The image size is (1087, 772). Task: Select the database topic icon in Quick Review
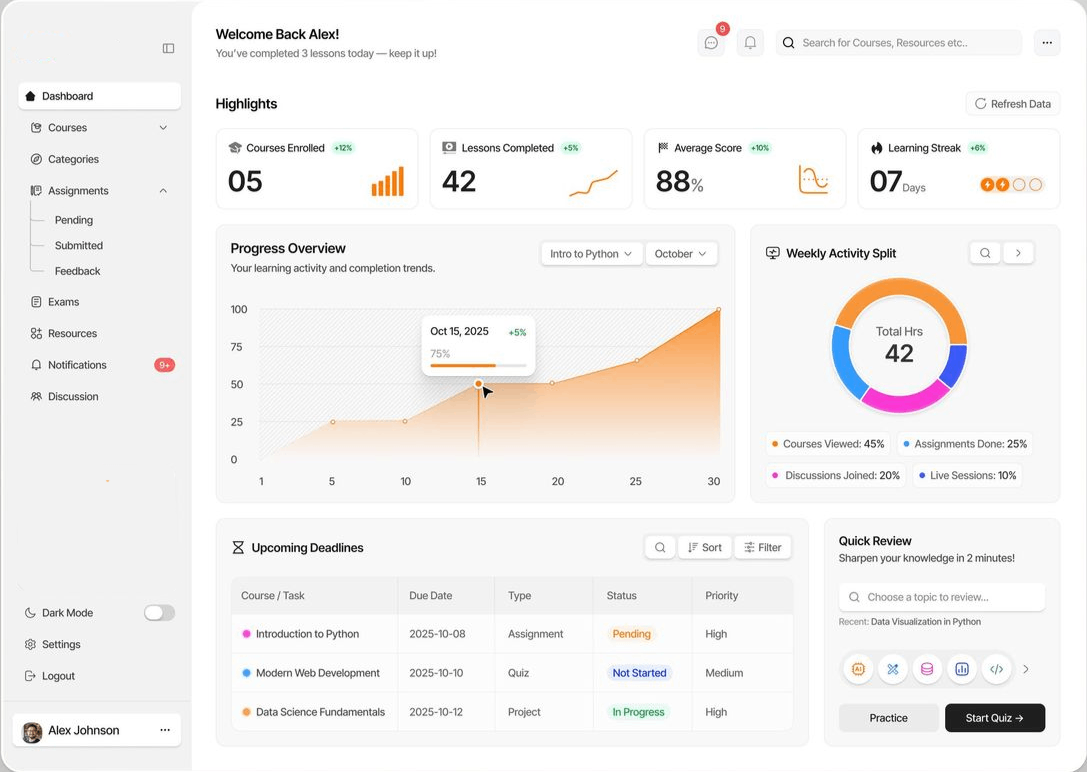(x=927, y=669)
